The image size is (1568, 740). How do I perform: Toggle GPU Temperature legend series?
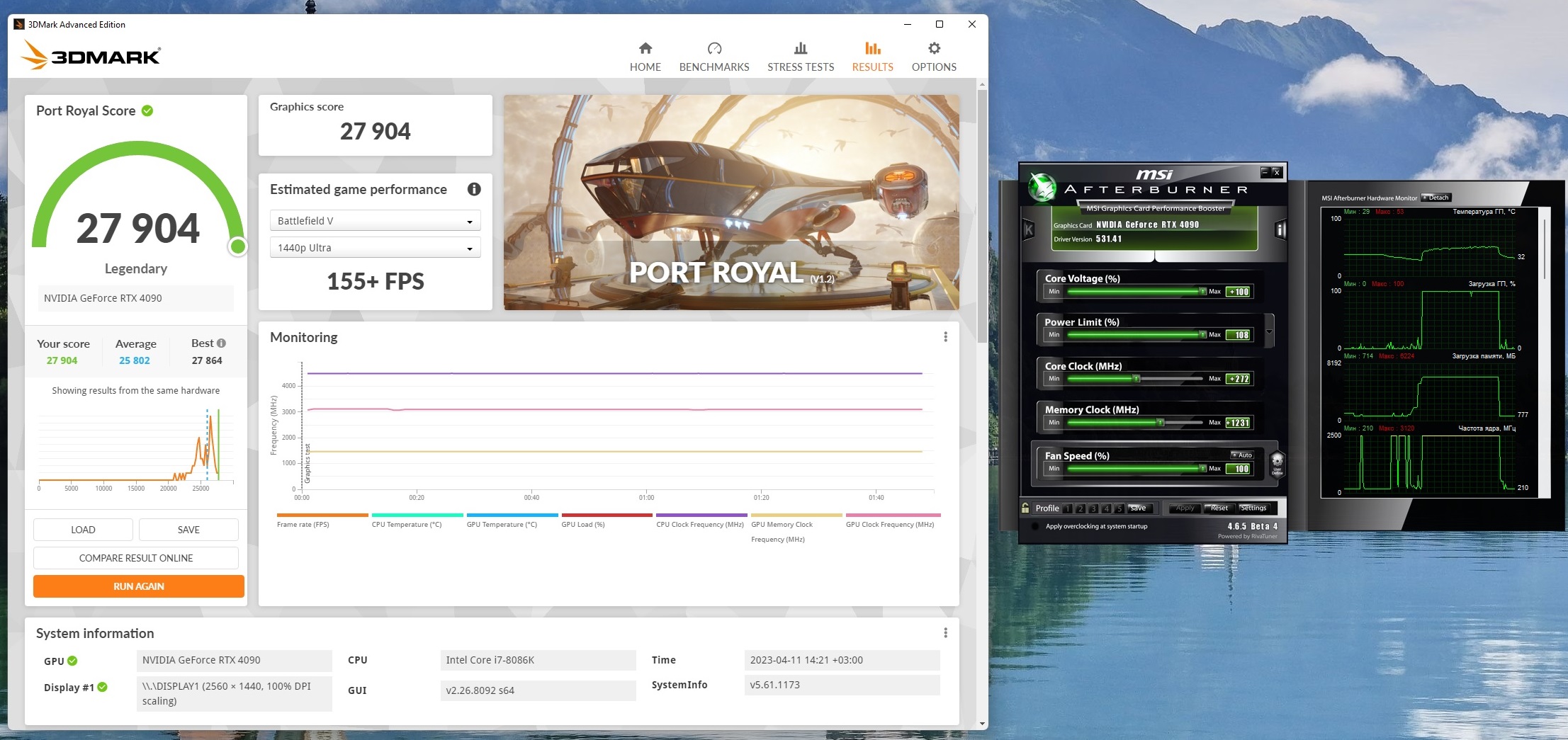tap(512, 520)
